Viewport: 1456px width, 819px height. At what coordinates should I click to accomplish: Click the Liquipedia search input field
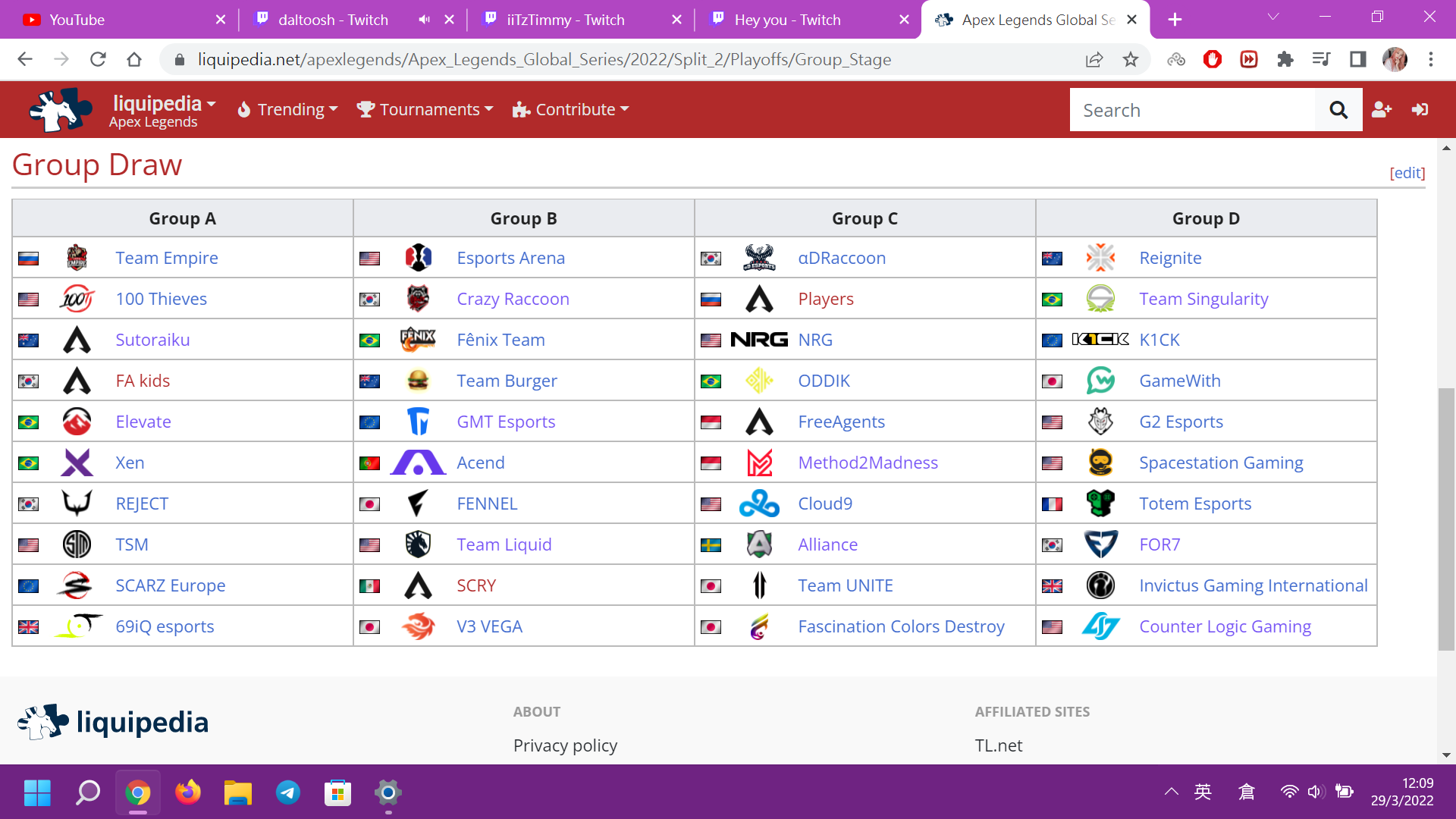point(1193,110)
